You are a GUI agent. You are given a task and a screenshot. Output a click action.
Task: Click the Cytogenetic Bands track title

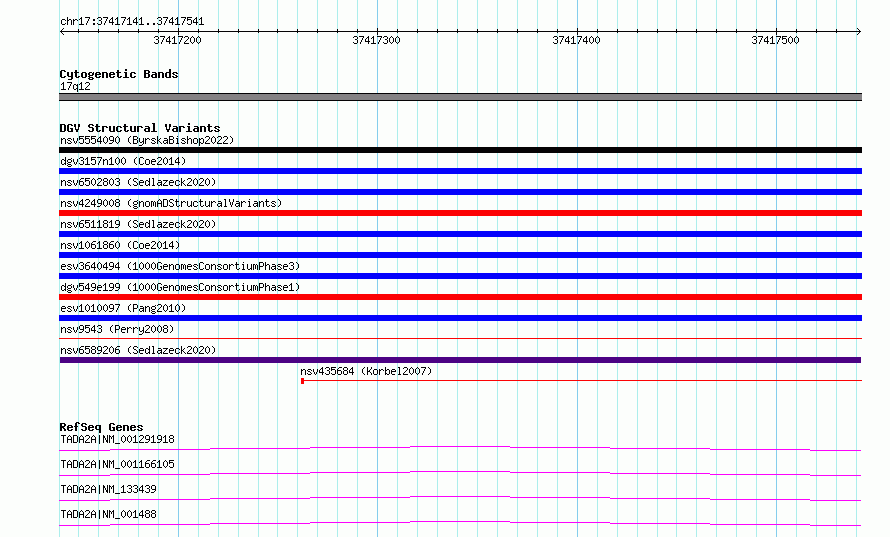point(119,74)
